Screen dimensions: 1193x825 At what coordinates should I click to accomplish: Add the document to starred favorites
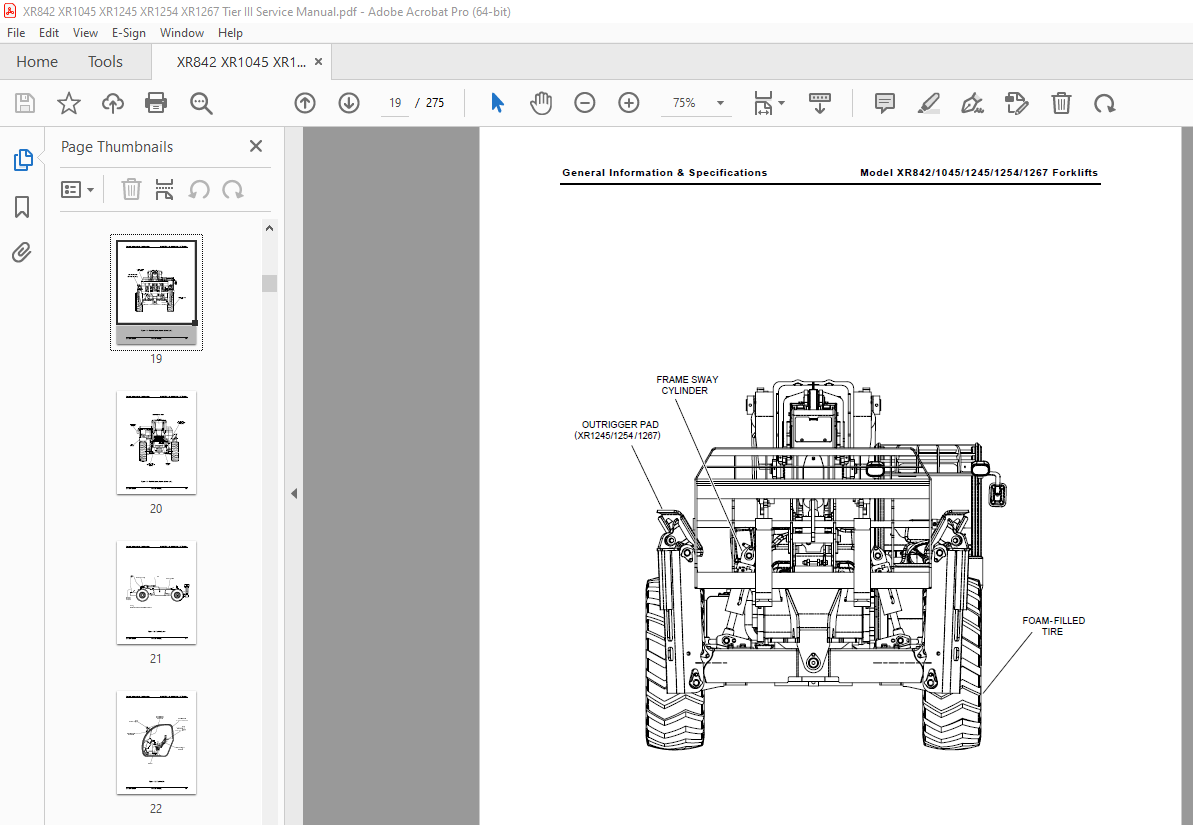tap(68, 103)
